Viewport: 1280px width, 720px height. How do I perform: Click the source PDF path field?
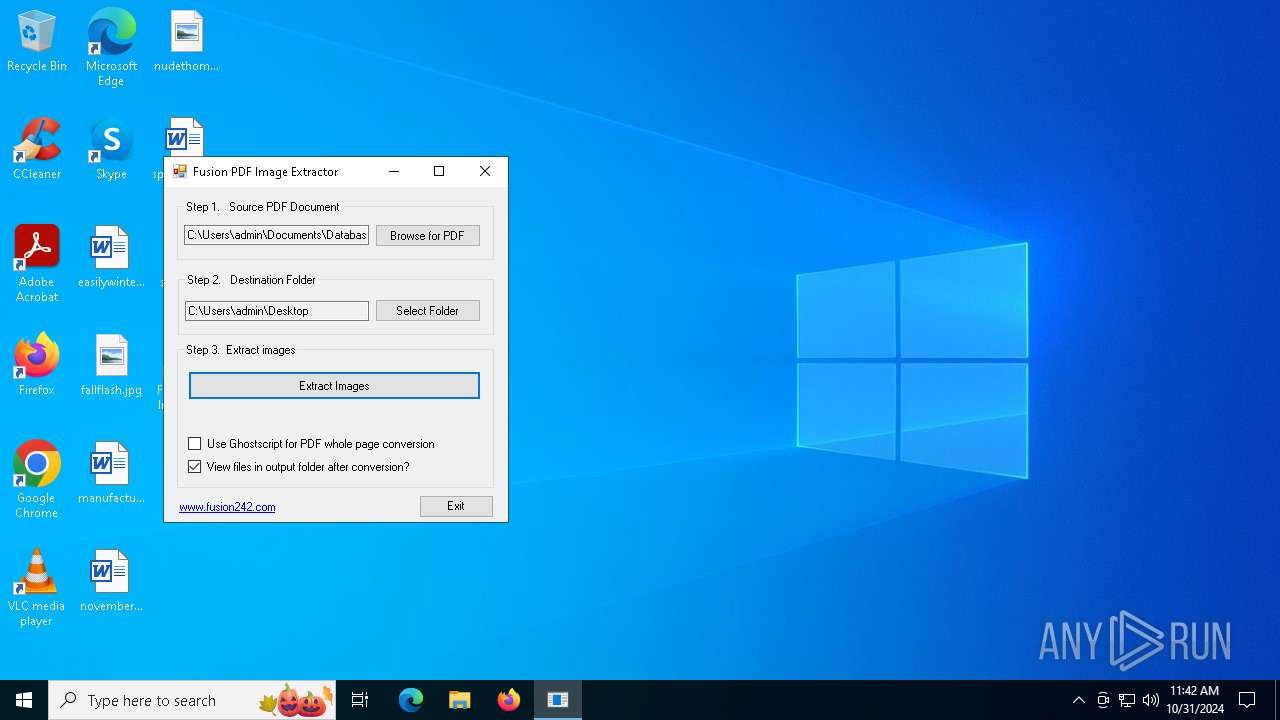click(x=277, y=235)
